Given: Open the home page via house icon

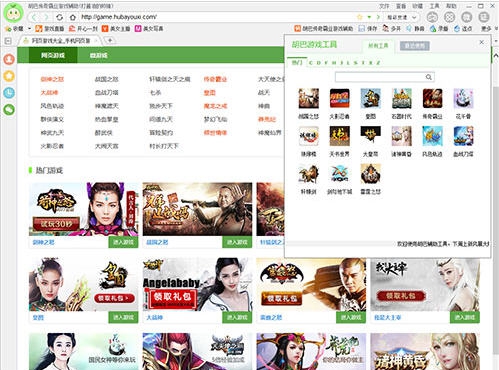Looking at the screenshot, I should click(x=73, y=17).
